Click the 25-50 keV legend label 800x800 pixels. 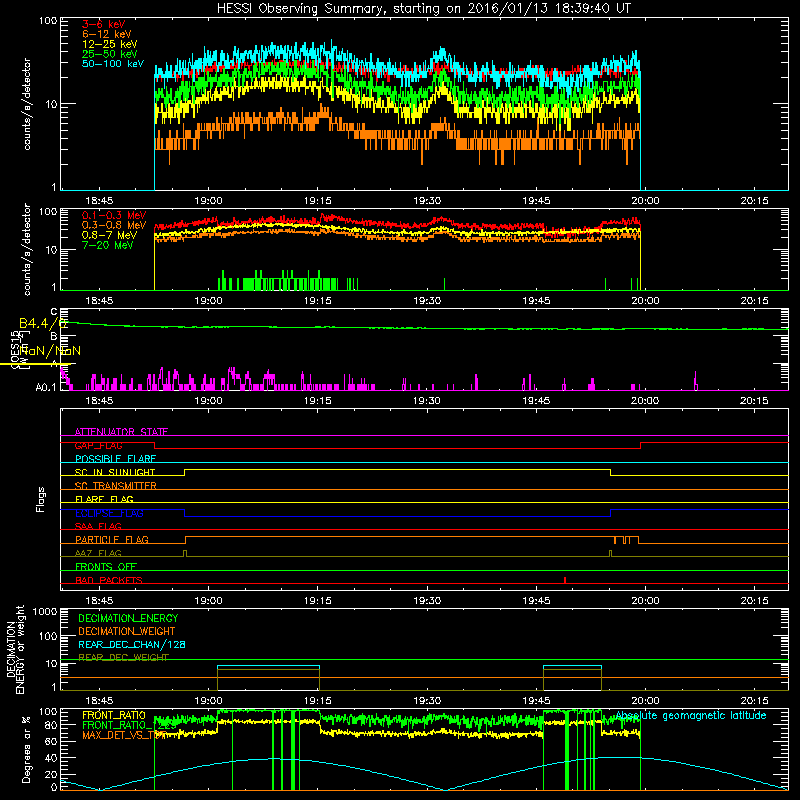click(x=110, y=54)
